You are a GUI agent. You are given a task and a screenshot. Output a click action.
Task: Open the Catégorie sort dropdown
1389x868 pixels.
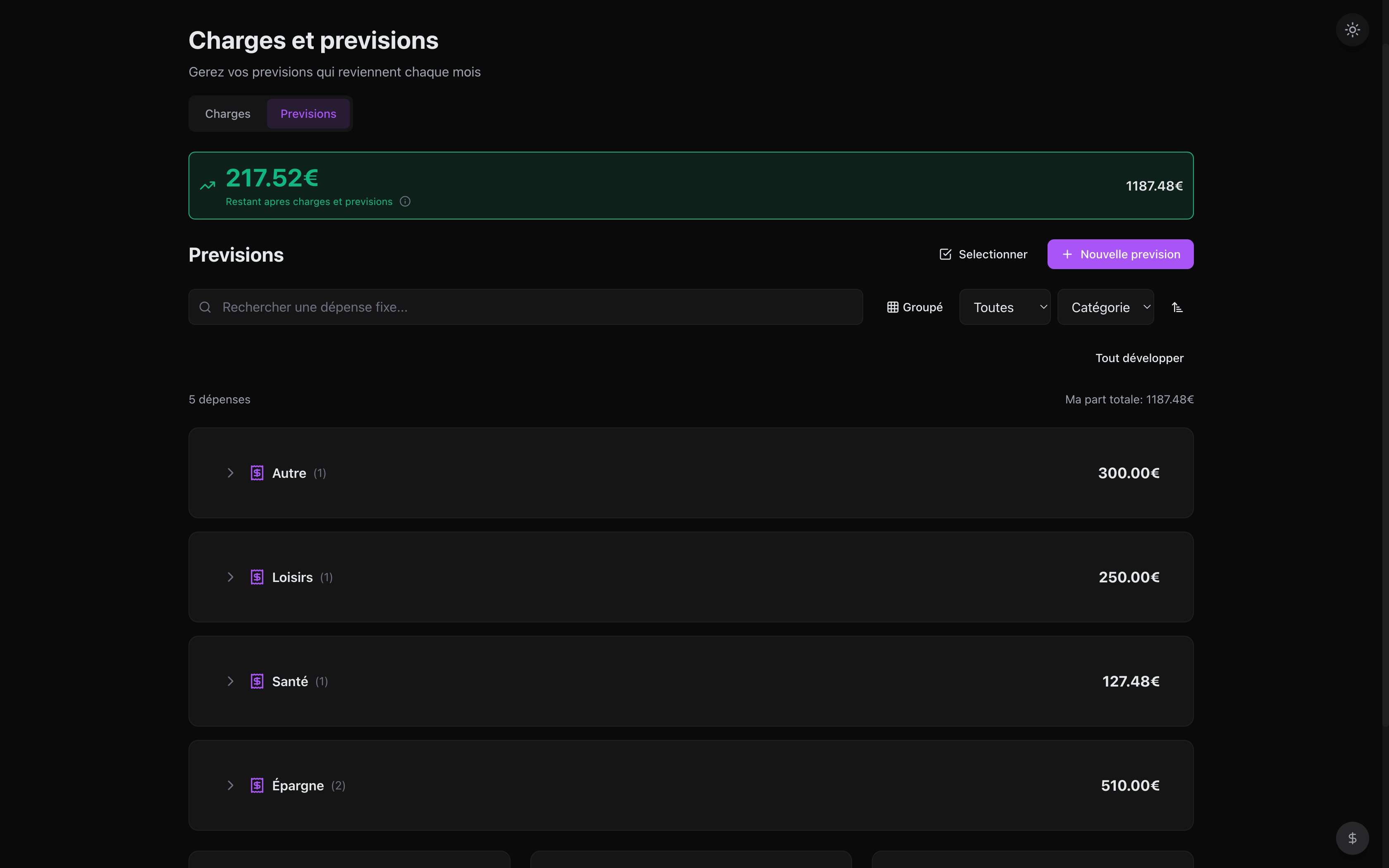pos(1105,307)
